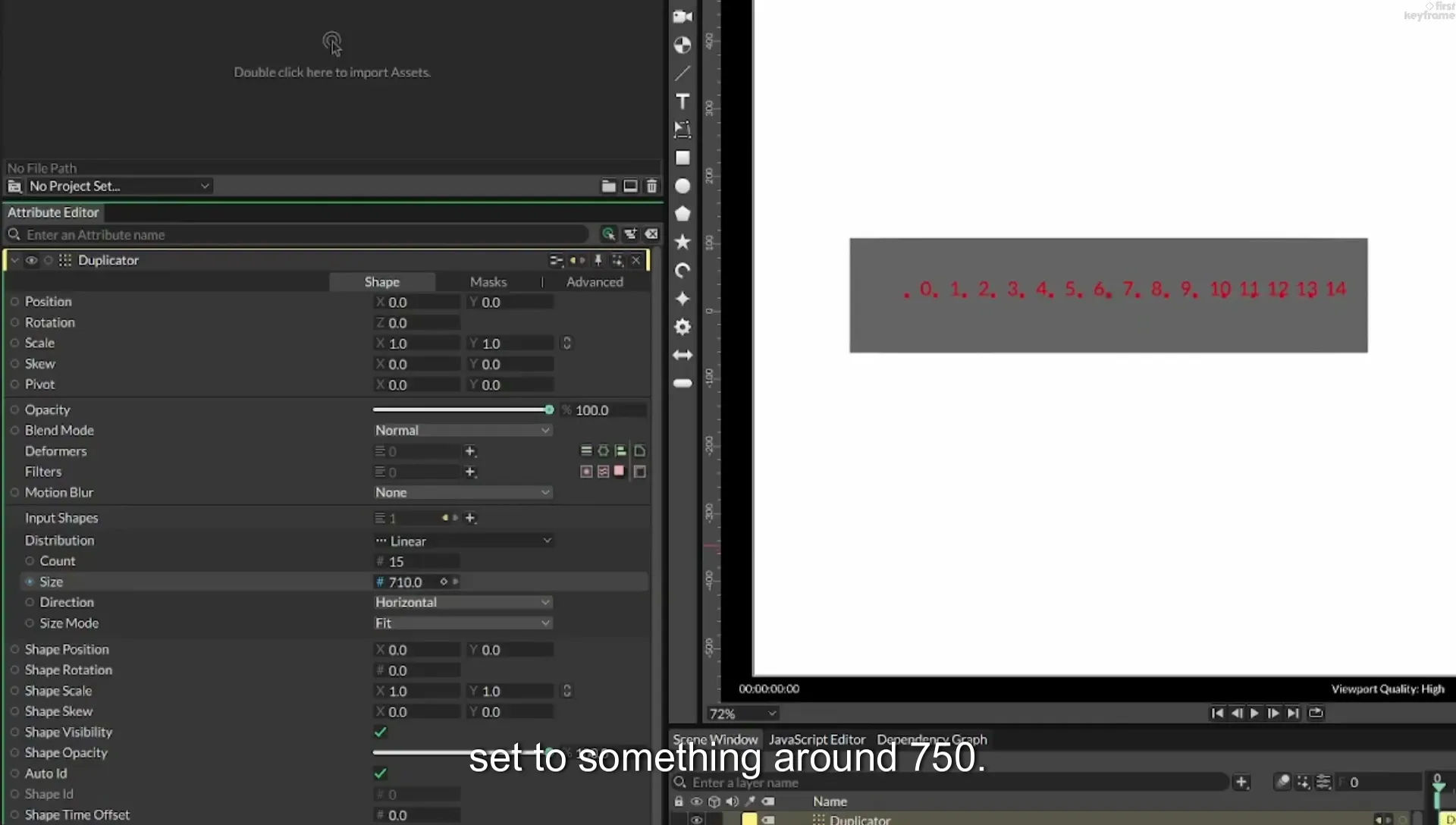The height and width of the screenshot is (825, 1456).
Task: Open the Motion Blur dropdown
Action: pos(463,492)
